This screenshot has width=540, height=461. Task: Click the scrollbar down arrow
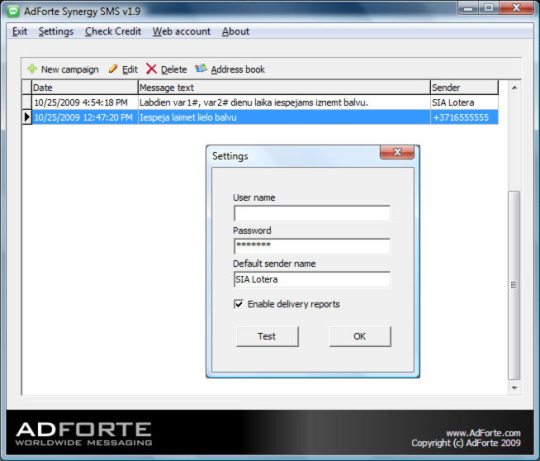[x=514, y=388]
